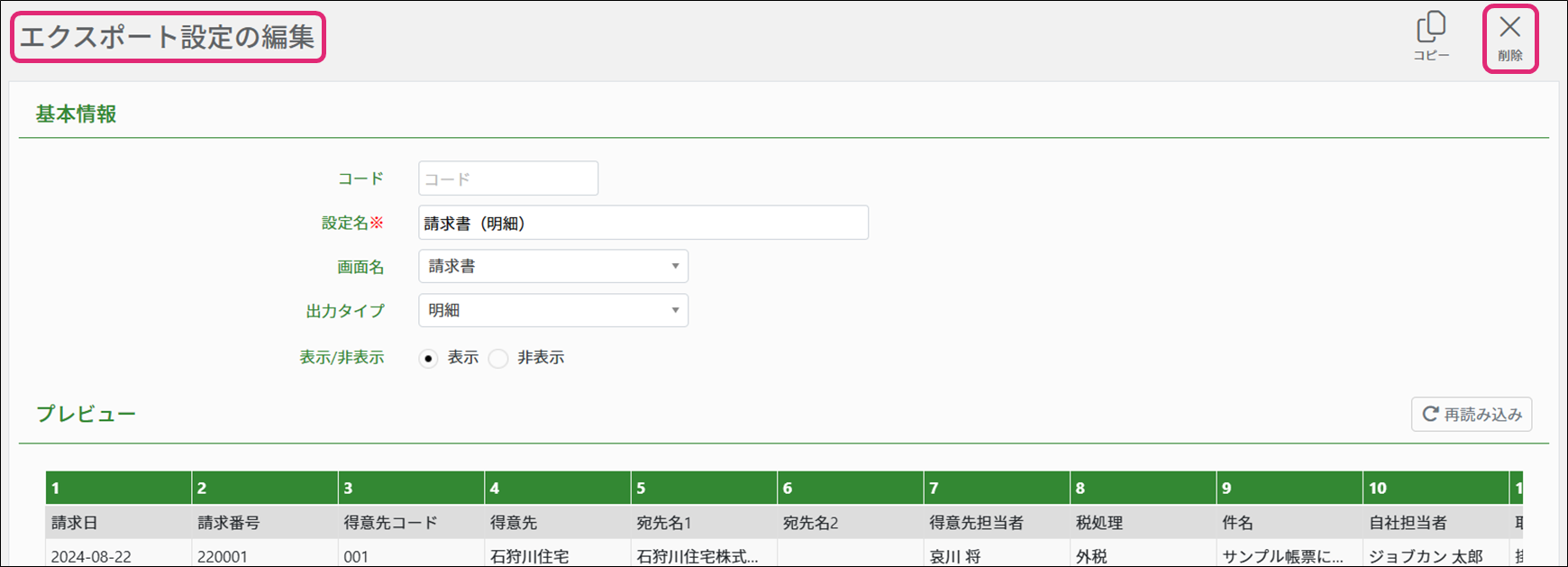Click column header 5 in preview table
Image resolution: width=1568 pixels, height=567 pixels.
pos(703,488)
